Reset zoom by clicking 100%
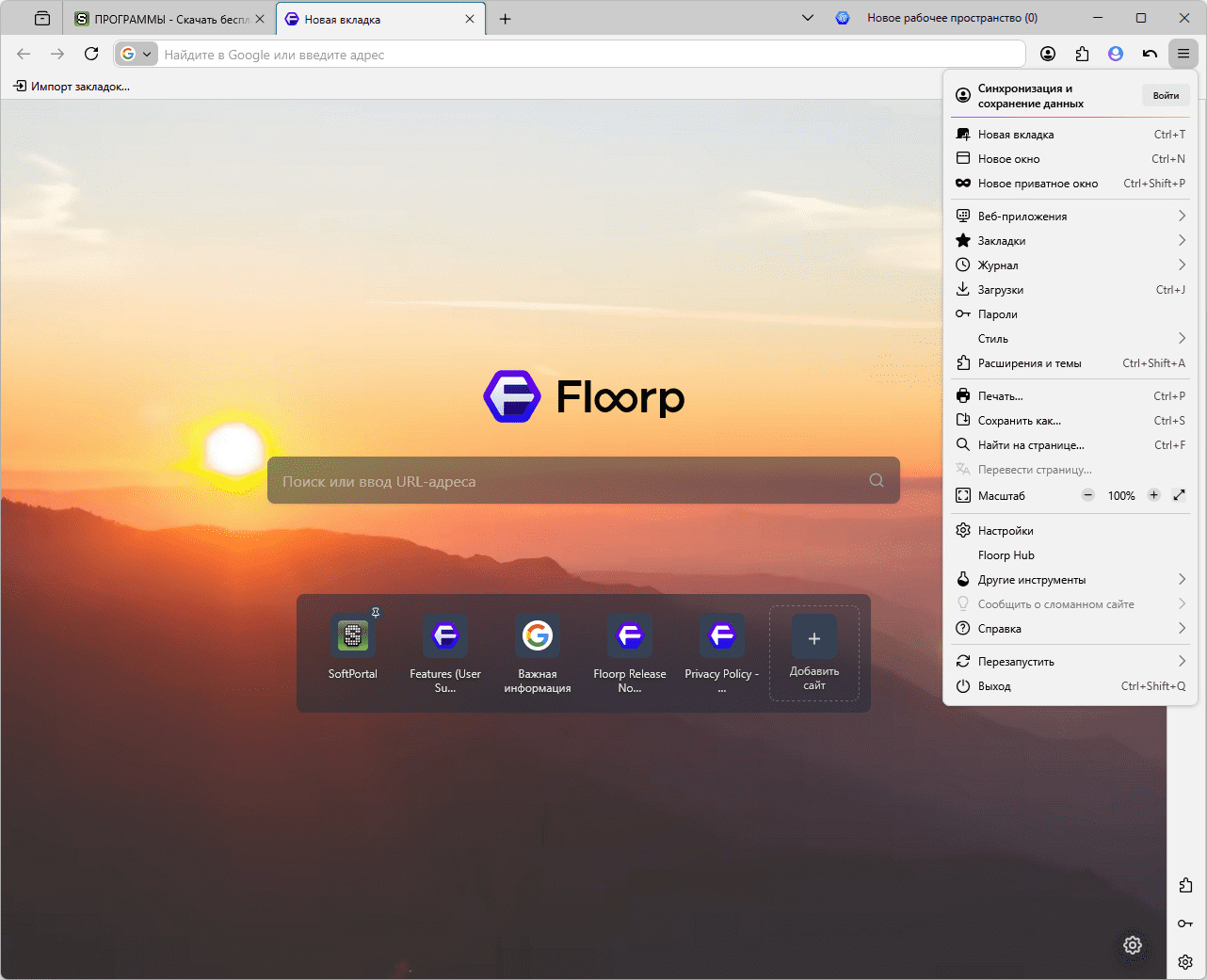Image resolution: width=1207 pixels, height=980 pixels. click(1121, 495)
